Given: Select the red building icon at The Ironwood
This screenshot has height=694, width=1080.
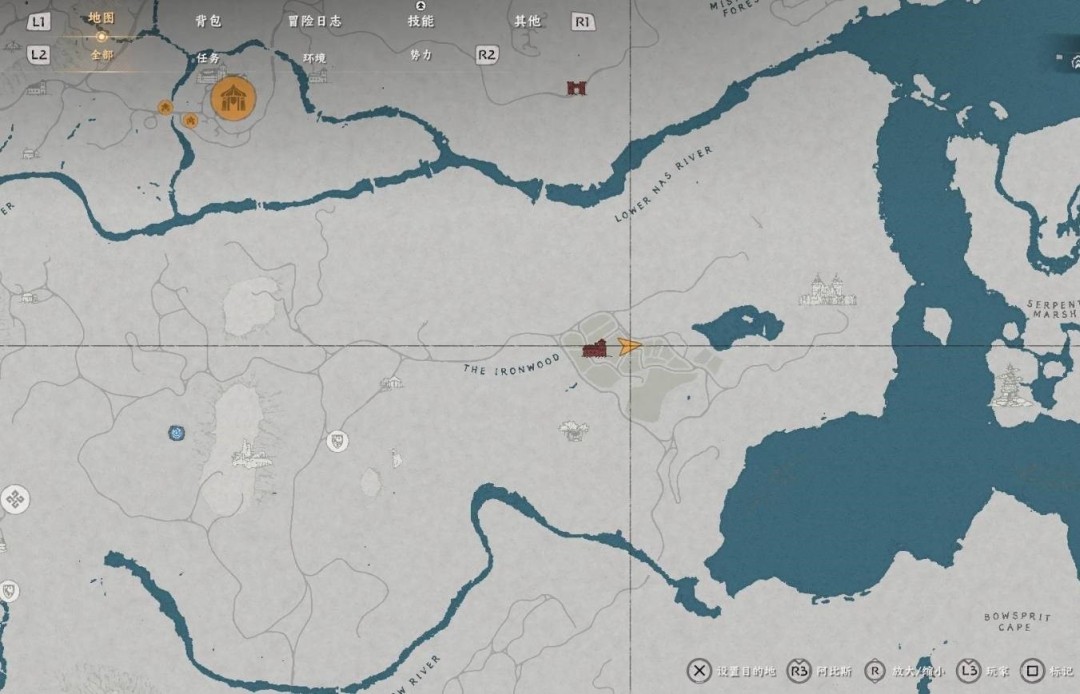Looking at the screenshot, I should tap(594, 349).
